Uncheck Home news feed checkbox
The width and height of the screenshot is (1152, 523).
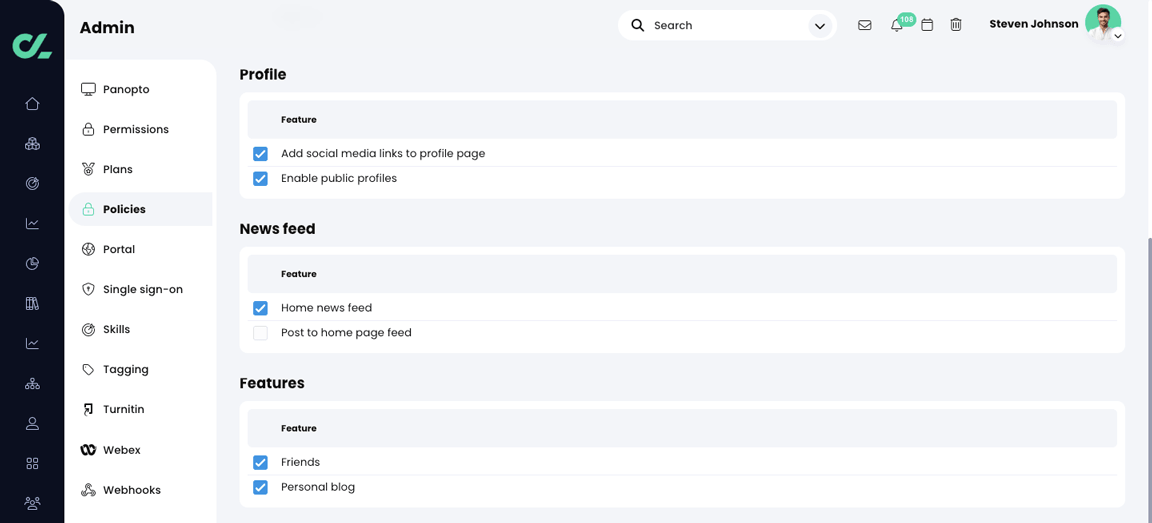coord(260,308)
